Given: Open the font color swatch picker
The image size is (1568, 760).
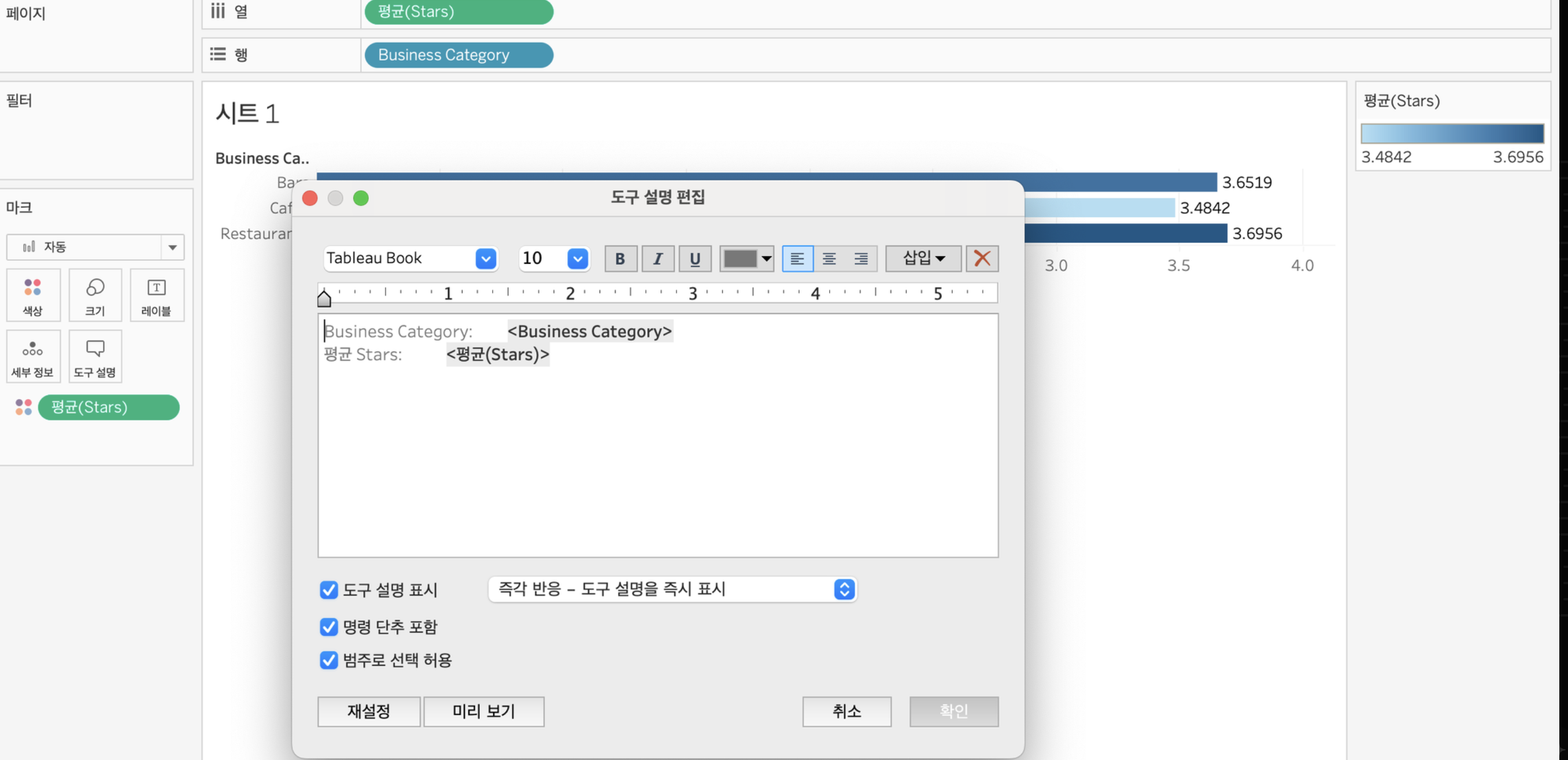Looking at the screenshot, I should coord(747,259).
